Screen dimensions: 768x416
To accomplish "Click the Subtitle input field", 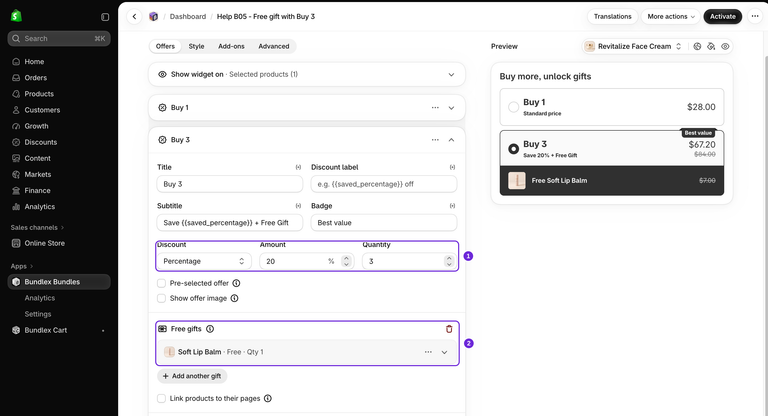I will 230,223.
